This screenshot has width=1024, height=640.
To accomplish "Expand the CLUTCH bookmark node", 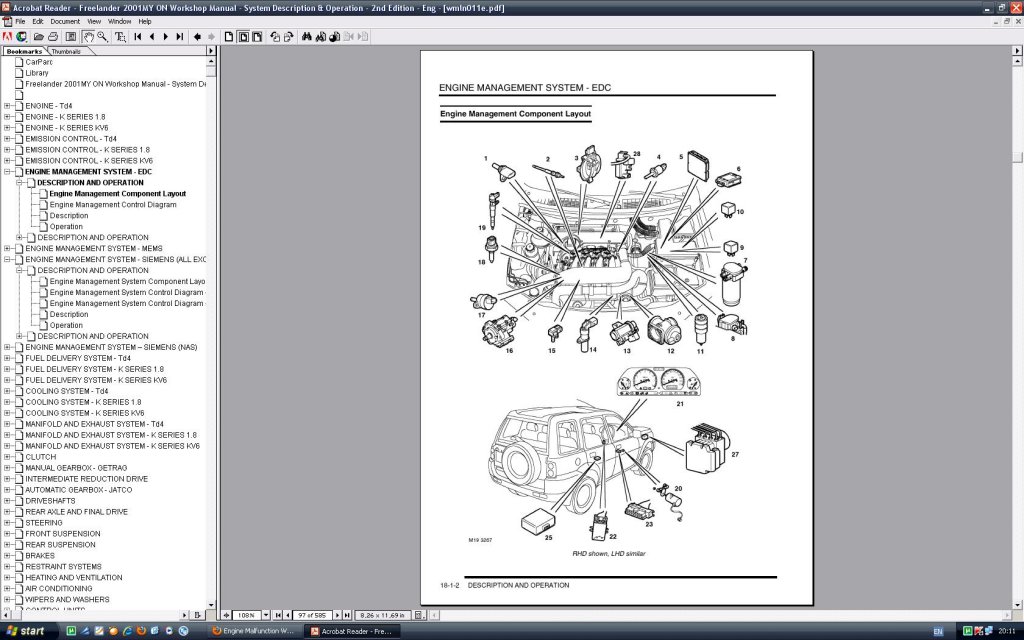I will (8, 457).
